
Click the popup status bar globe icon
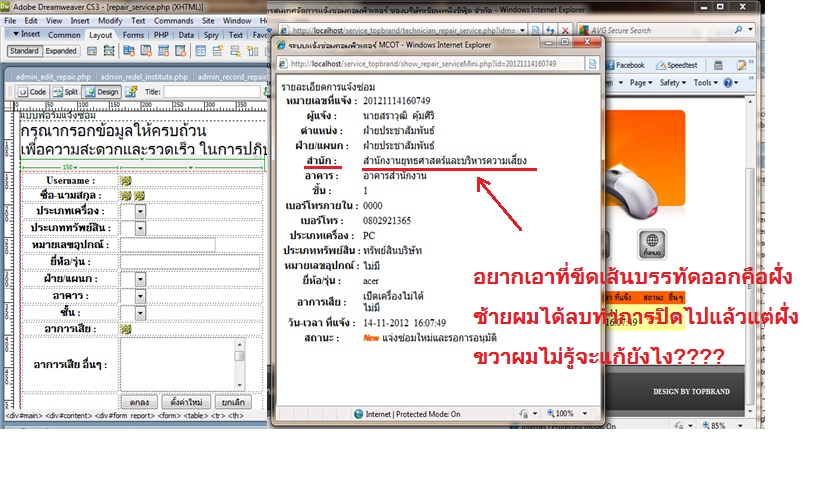point(359,414)
